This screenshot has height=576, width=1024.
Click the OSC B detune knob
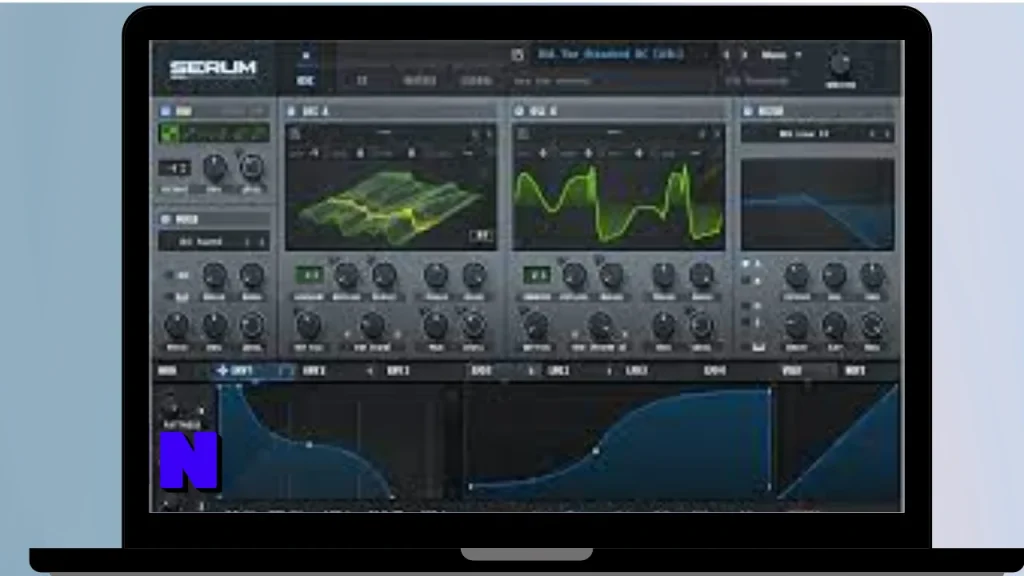pyautogui.click(x=574, y=275)
